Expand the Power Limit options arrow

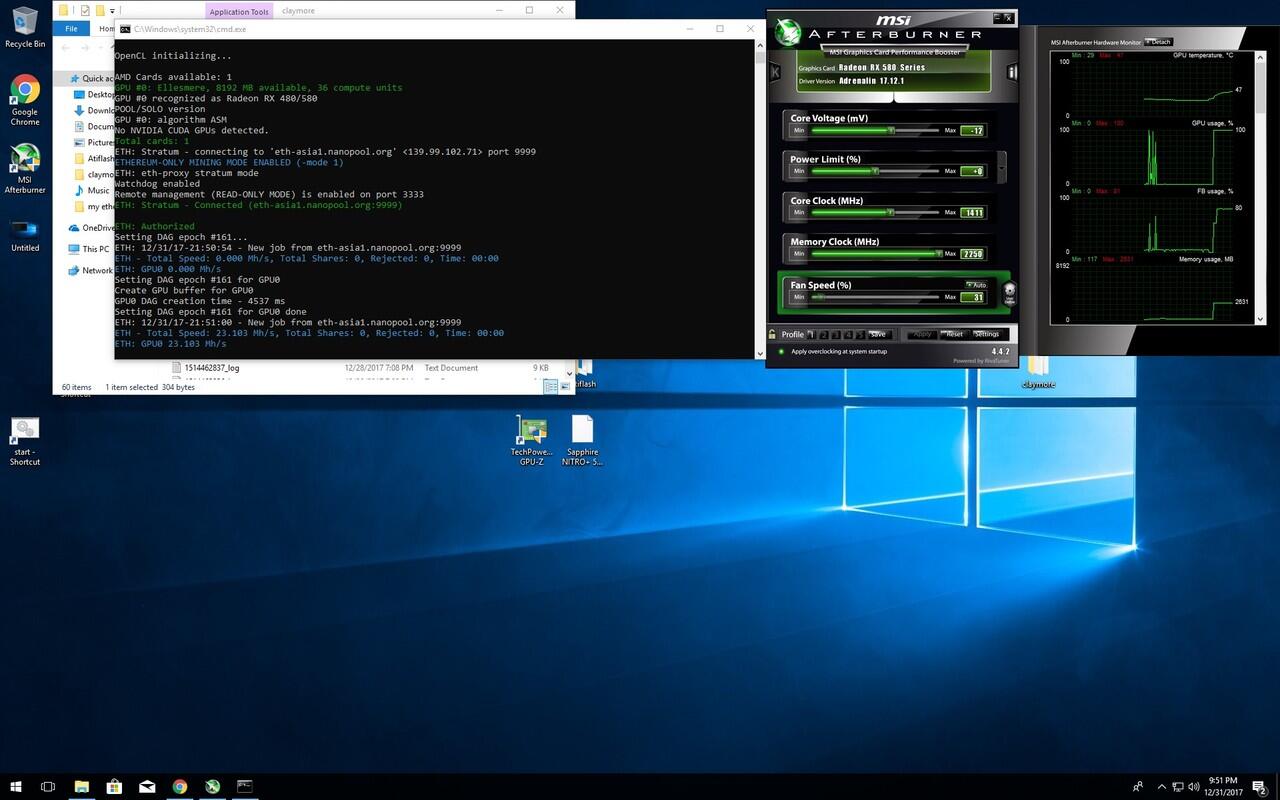coord(1002,165)
